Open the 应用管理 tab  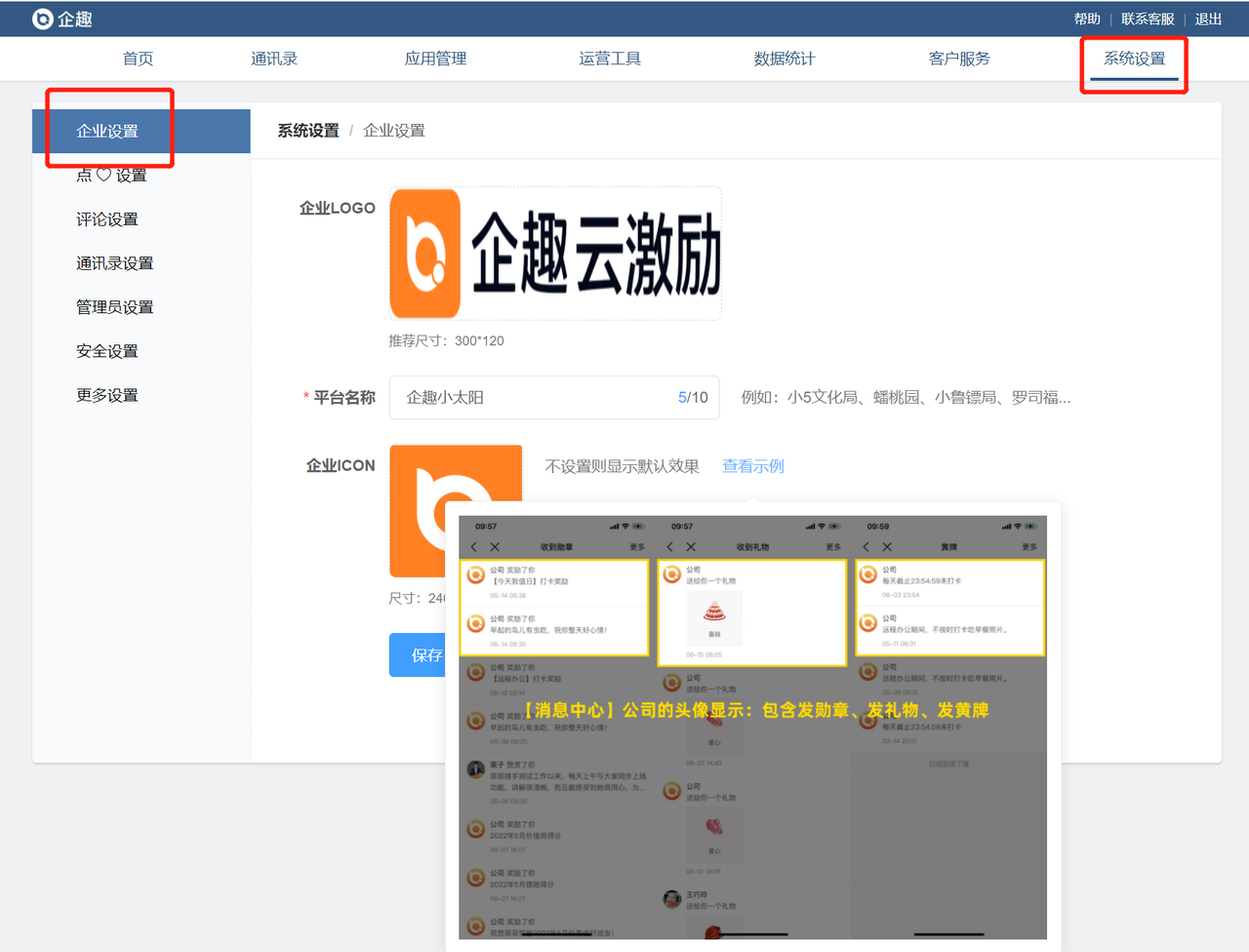pos(435,59)
